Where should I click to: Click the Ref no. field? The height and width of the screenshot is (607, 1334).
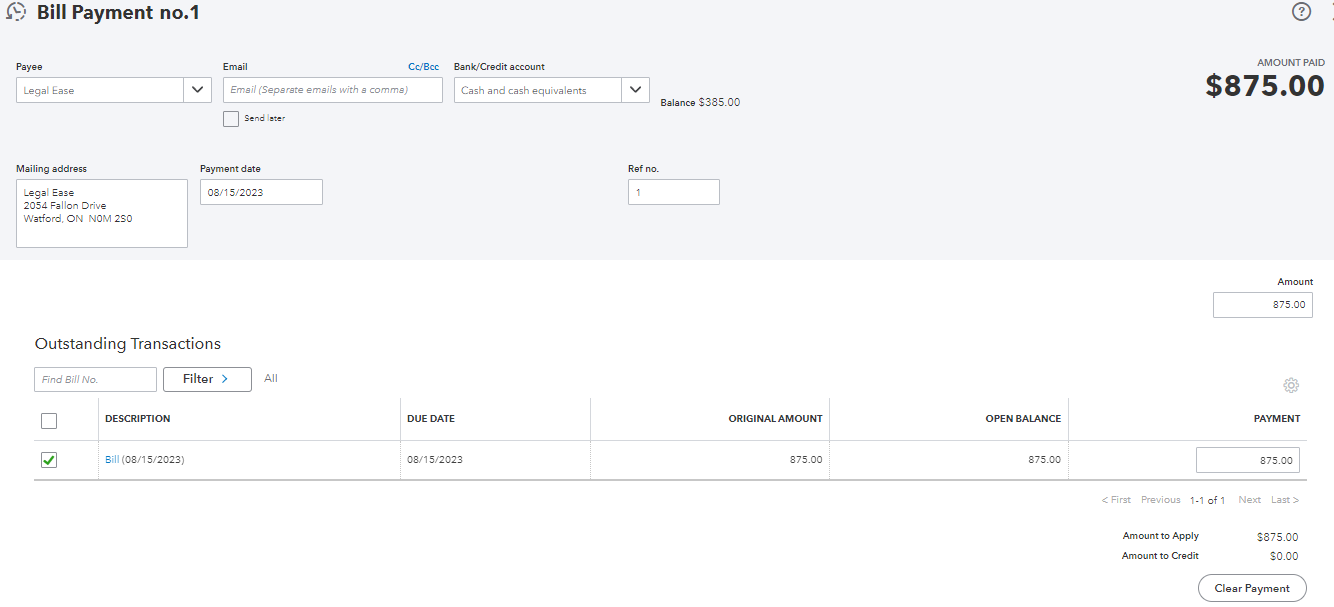pyautogui.click(x=674, y=192)
